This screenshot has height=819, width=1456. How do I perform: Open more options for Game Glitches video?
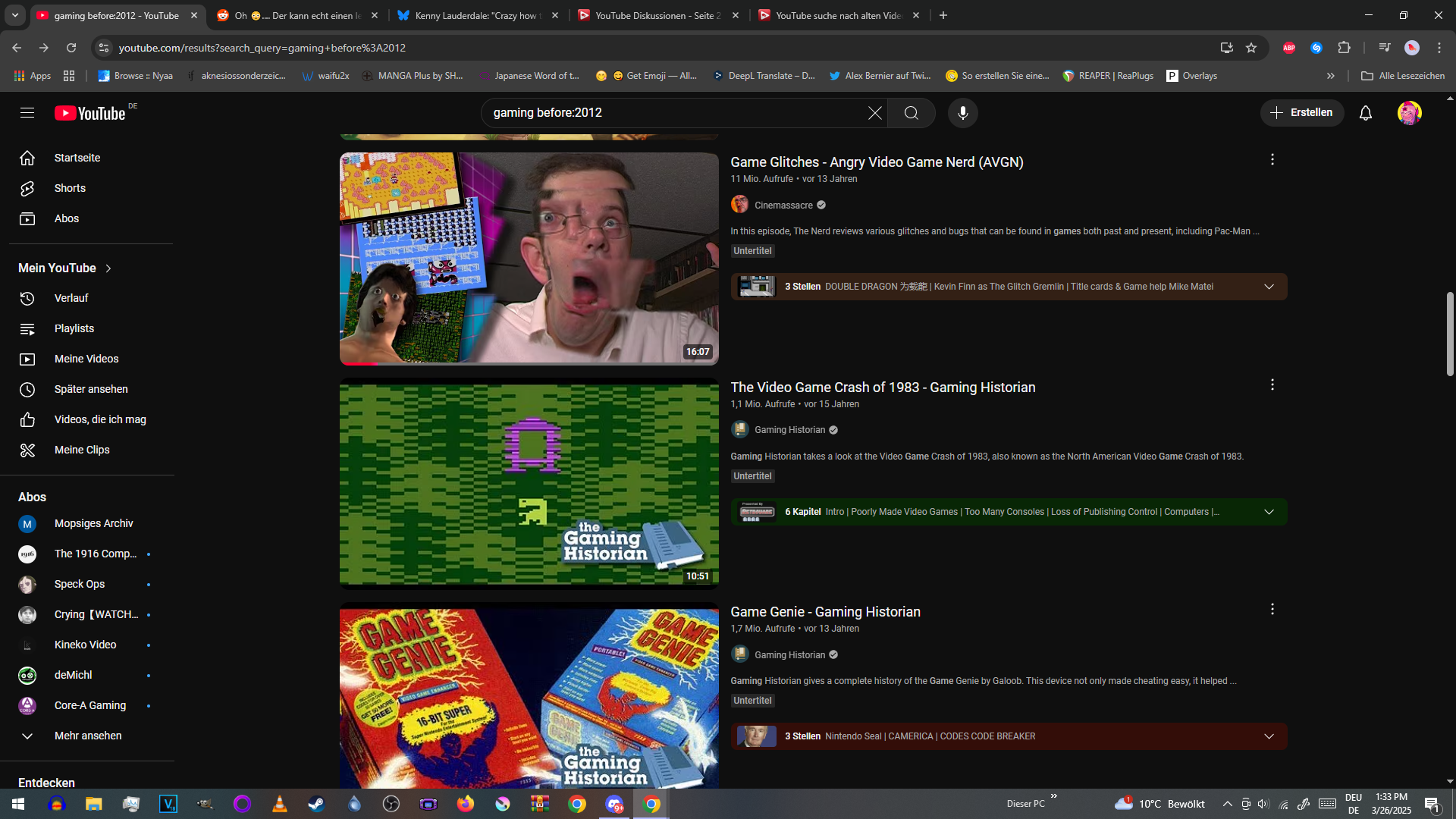click(1272, 159)
